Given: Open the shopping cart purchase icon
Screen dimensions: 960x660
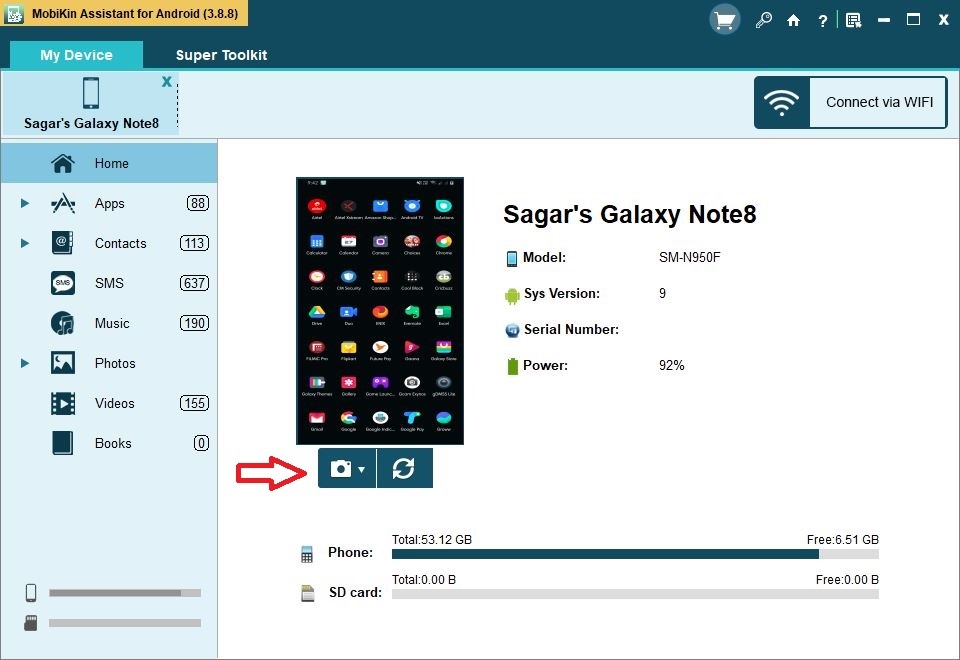Looking at the screenshot, I should click(x=724, y=20).
